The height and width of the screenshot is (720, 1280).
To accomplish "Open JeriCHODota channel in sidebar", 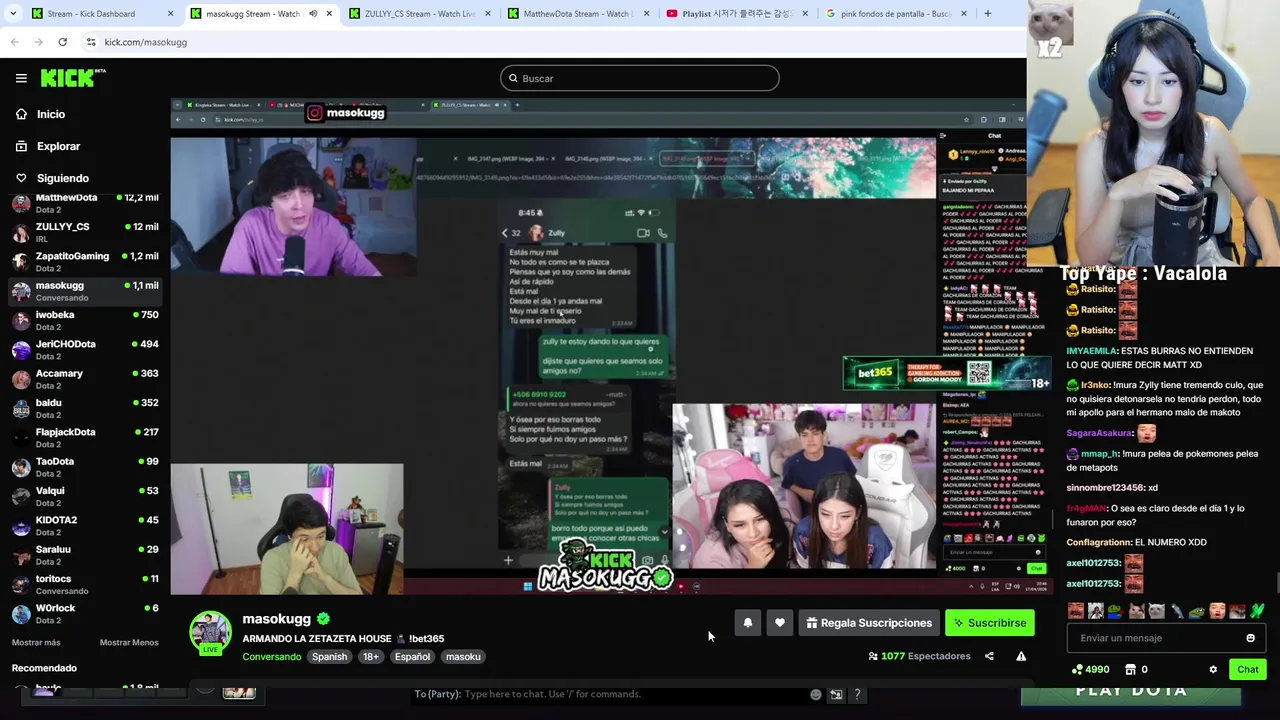I will (85, 349).
